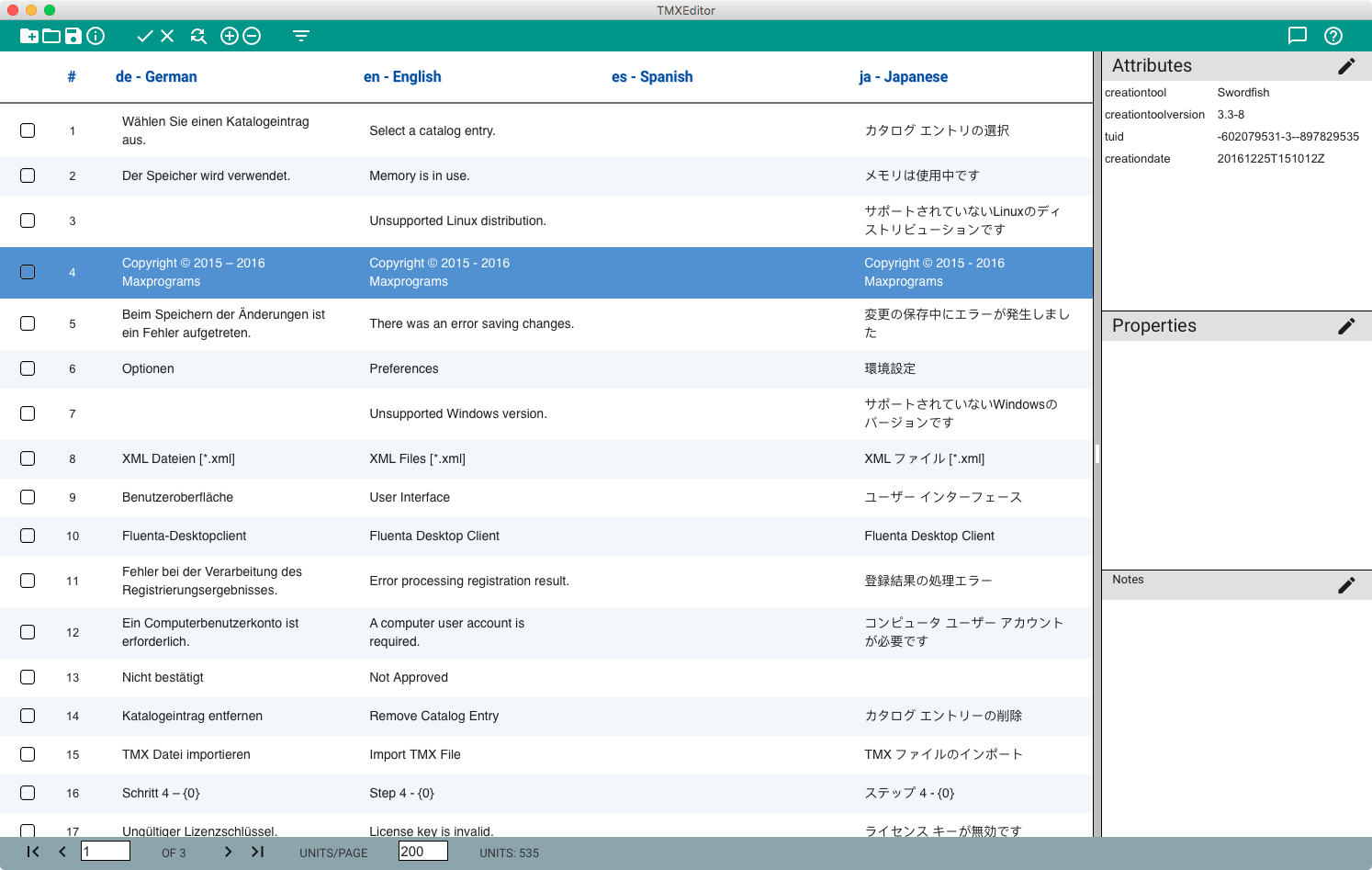
Task: Open the feedback comment icon
Action: tap(1298, 36)
